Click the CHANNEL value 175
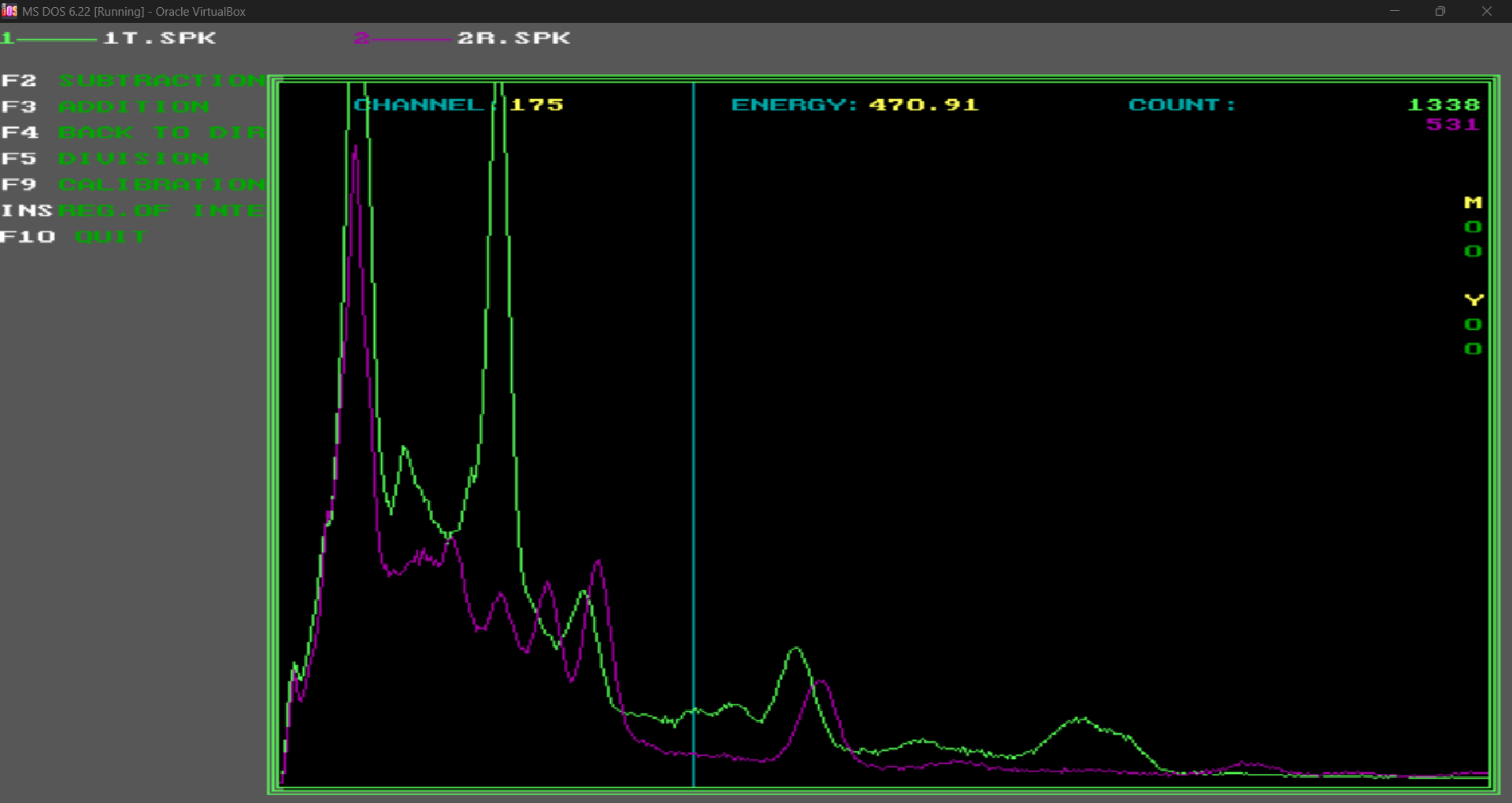 [x=536, y=105]
